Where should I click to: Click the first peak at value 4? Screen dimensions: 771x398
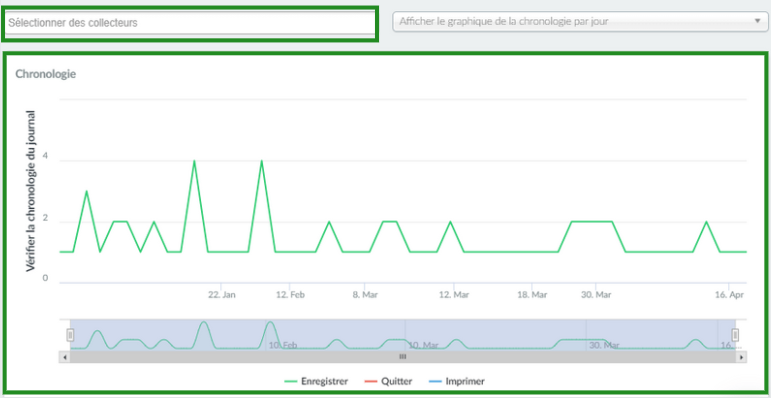point(194,161)
